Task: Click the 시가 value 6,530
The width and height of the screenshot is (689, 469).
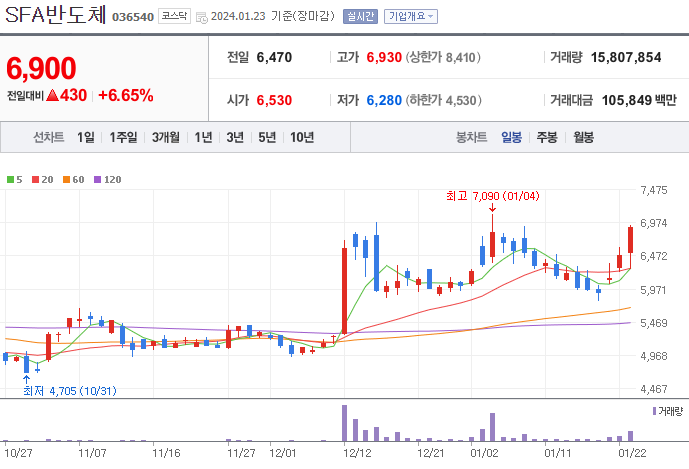Action: tap(274, 101)
